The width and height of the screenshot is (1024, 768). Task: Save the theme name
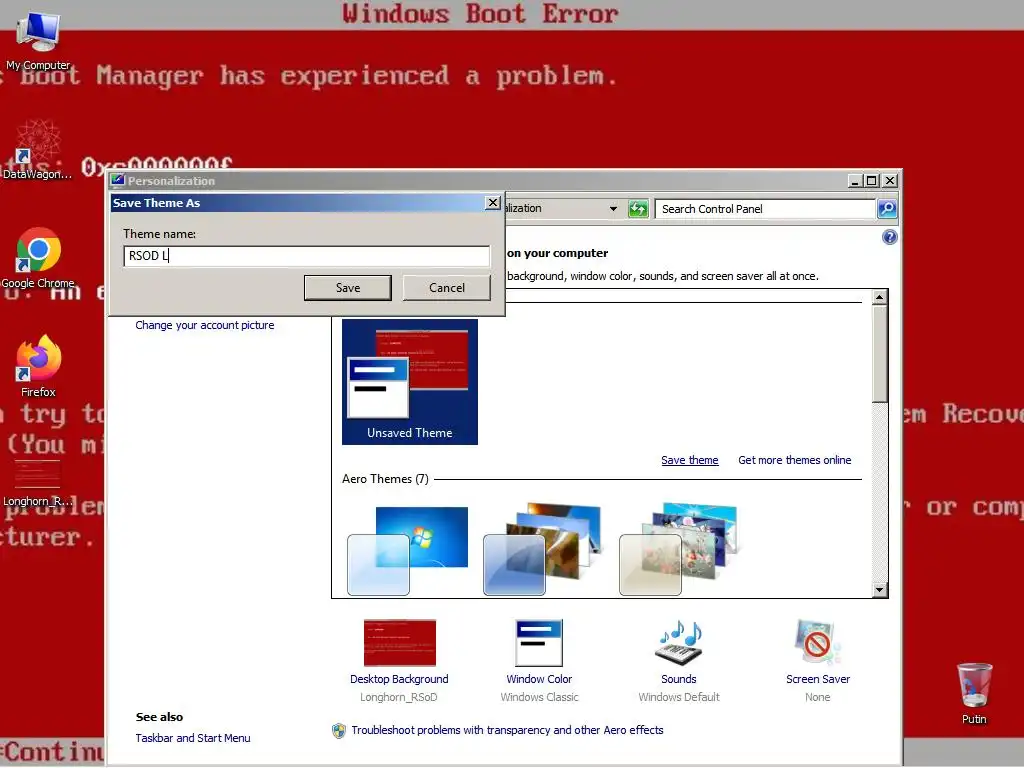tap(347, 288)
